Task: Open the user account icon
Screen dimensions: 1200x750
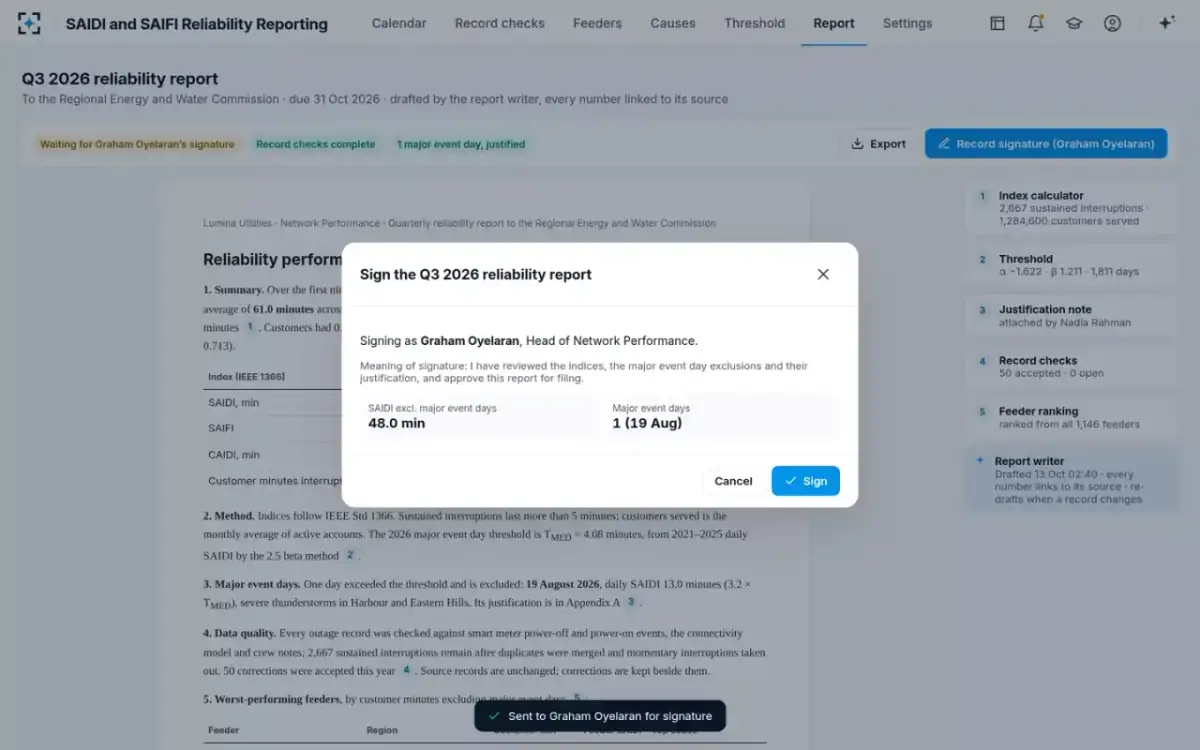Action: click(x=1112, y=23)
